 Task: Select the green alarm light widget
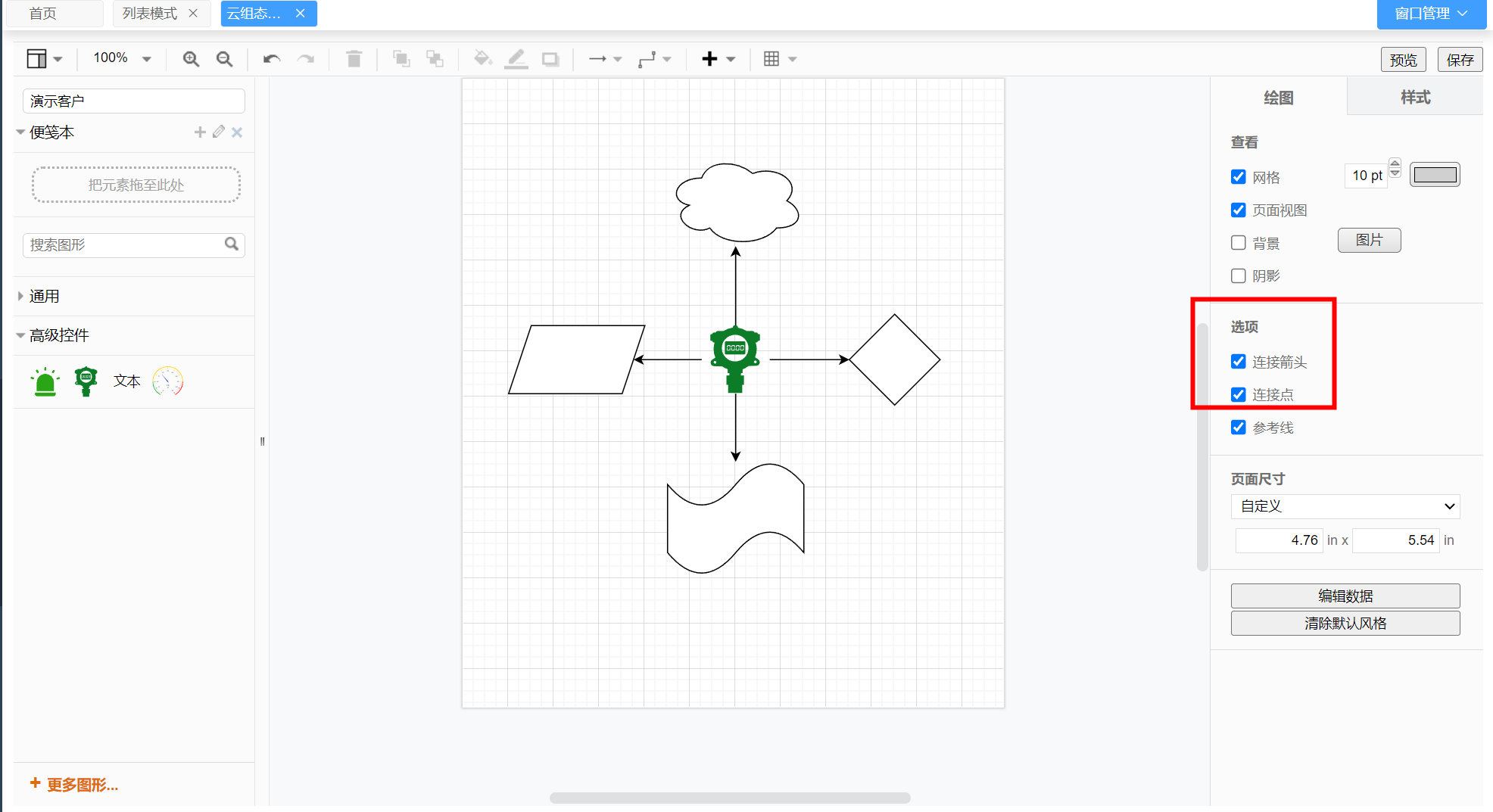pos(45,381)
